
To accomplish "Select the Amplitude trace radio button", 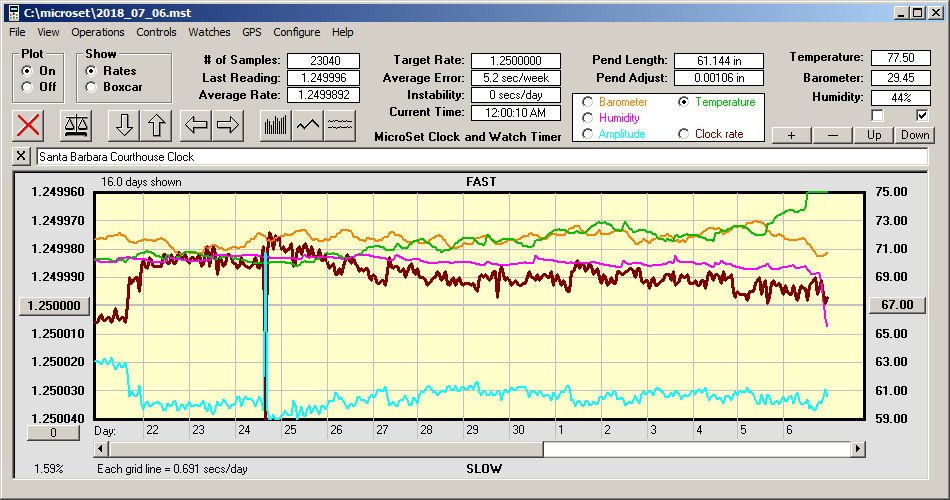I will (x=587, y=133).
